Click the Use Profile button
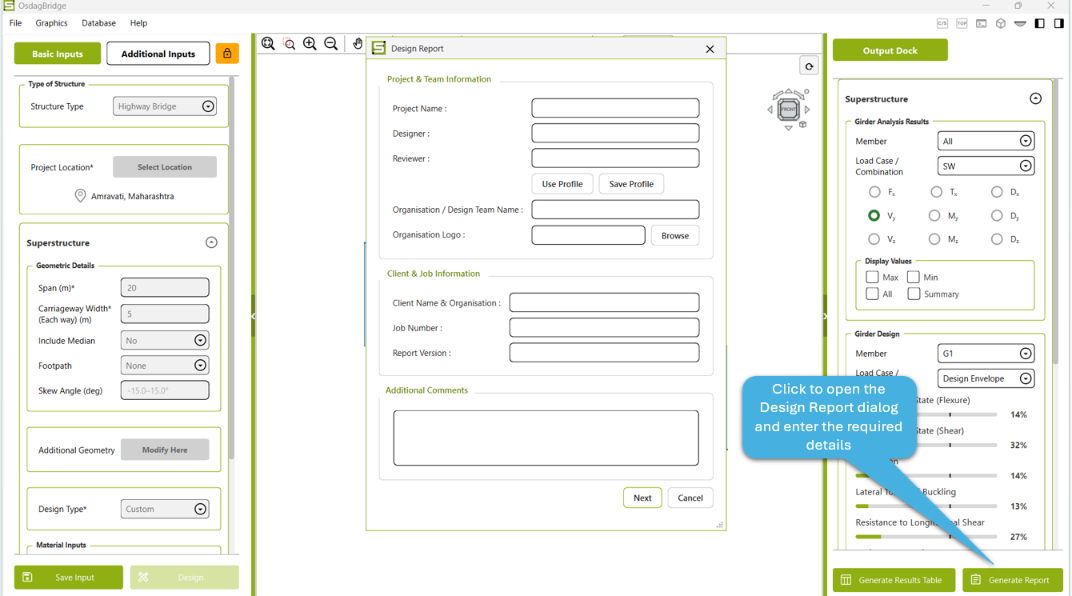The image size is (1072, 596). point(562,184)
